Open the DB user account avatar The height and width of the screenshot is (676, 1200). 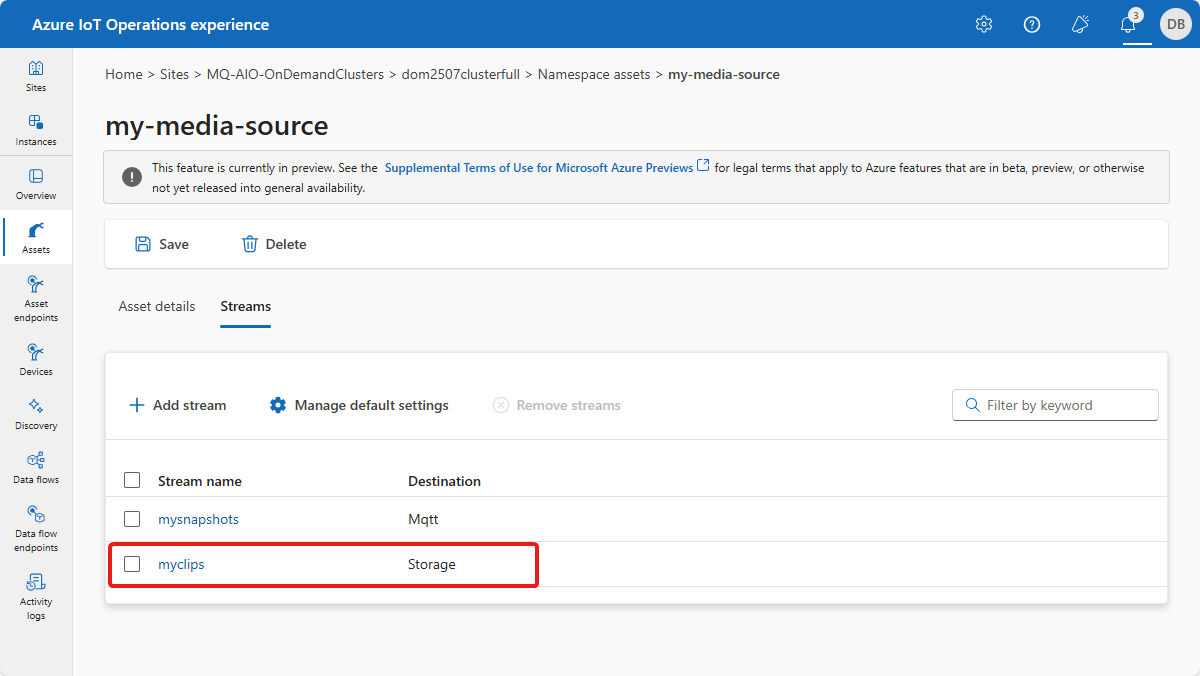(1176, 25)
